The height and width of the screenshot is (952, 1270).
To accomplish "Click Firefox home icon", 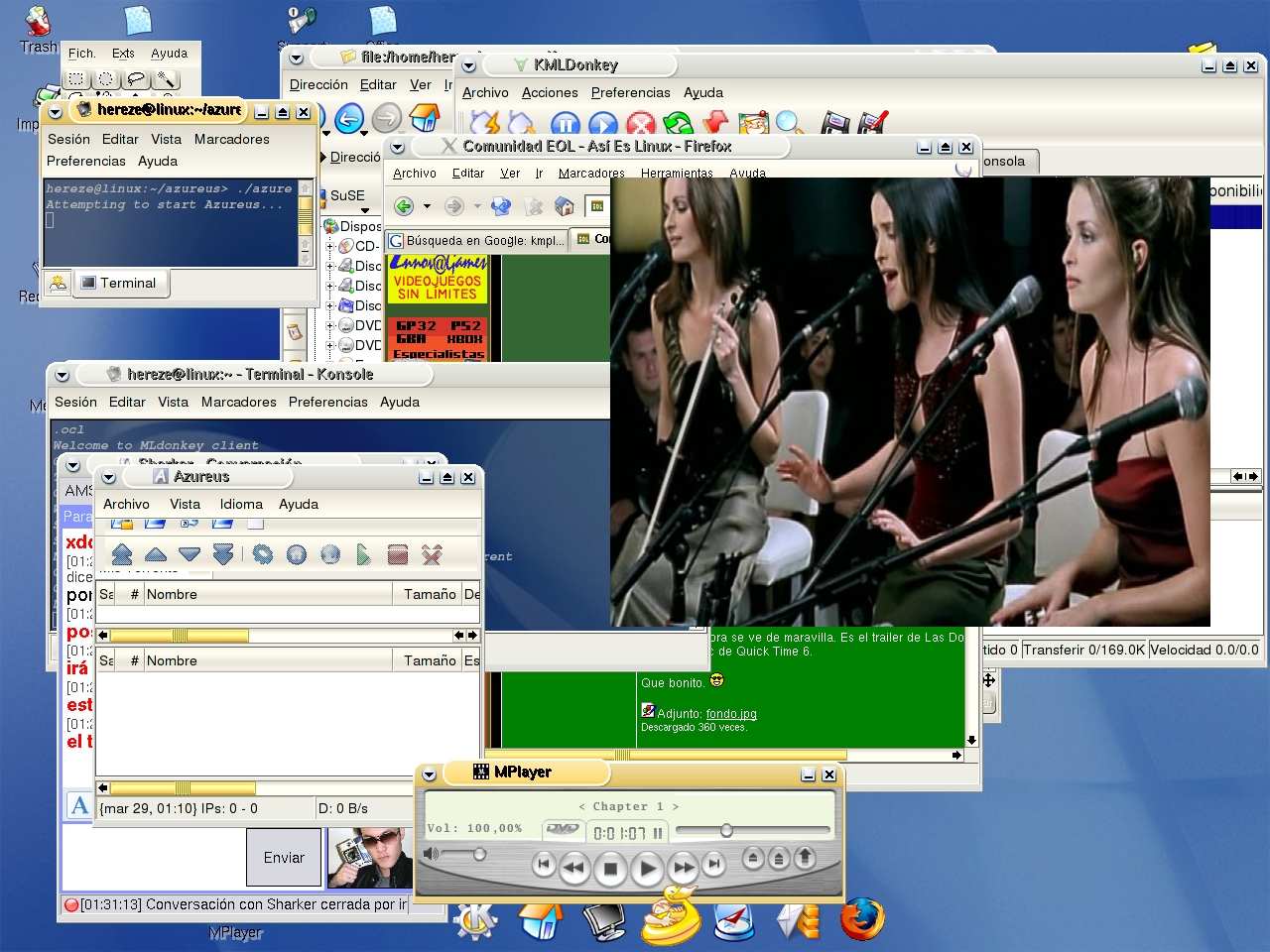I will (x=565, y=206).
